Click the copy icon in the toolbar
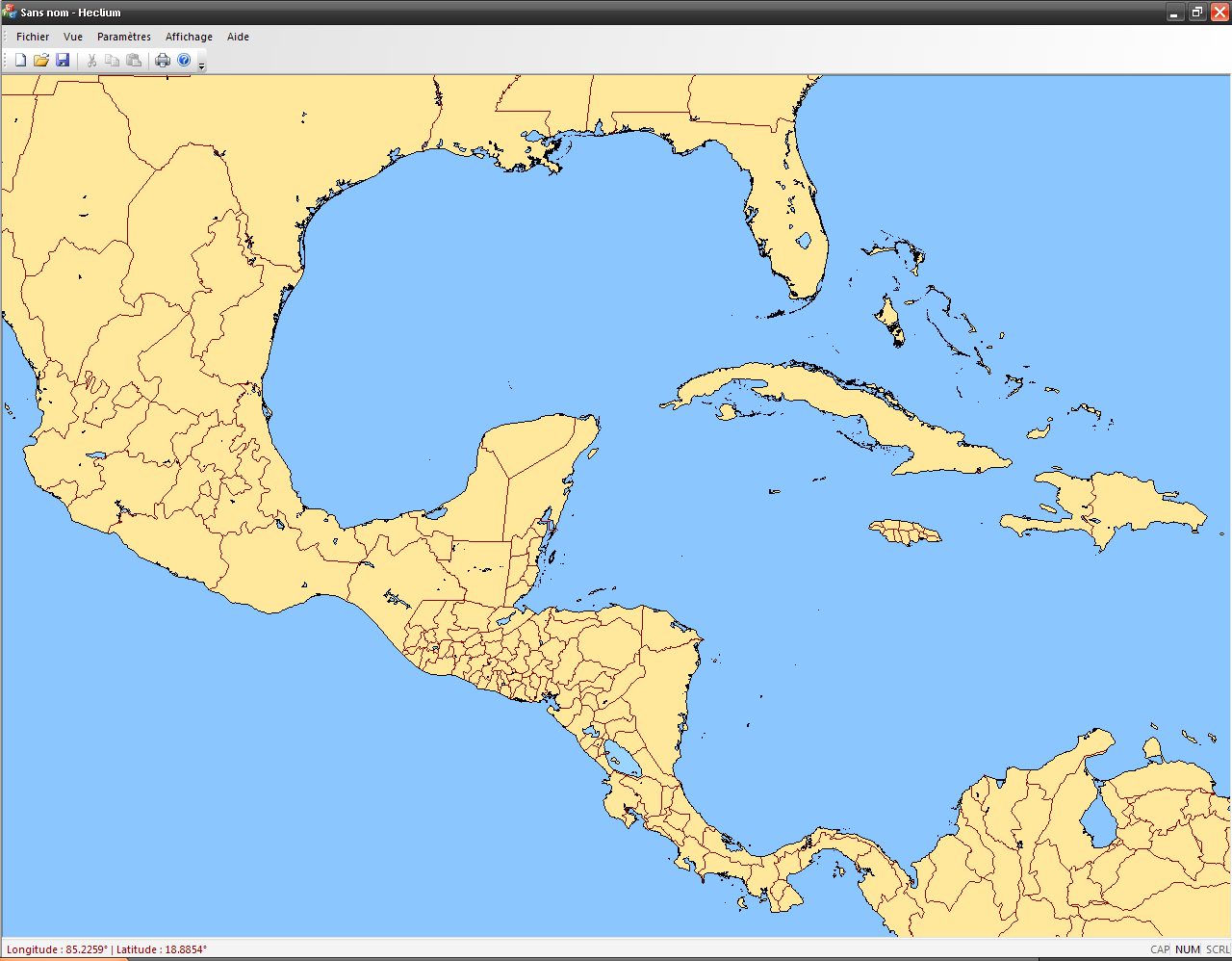Image resolution: width=1232 pixels, height=961 pixels. (x=113, y=61)
